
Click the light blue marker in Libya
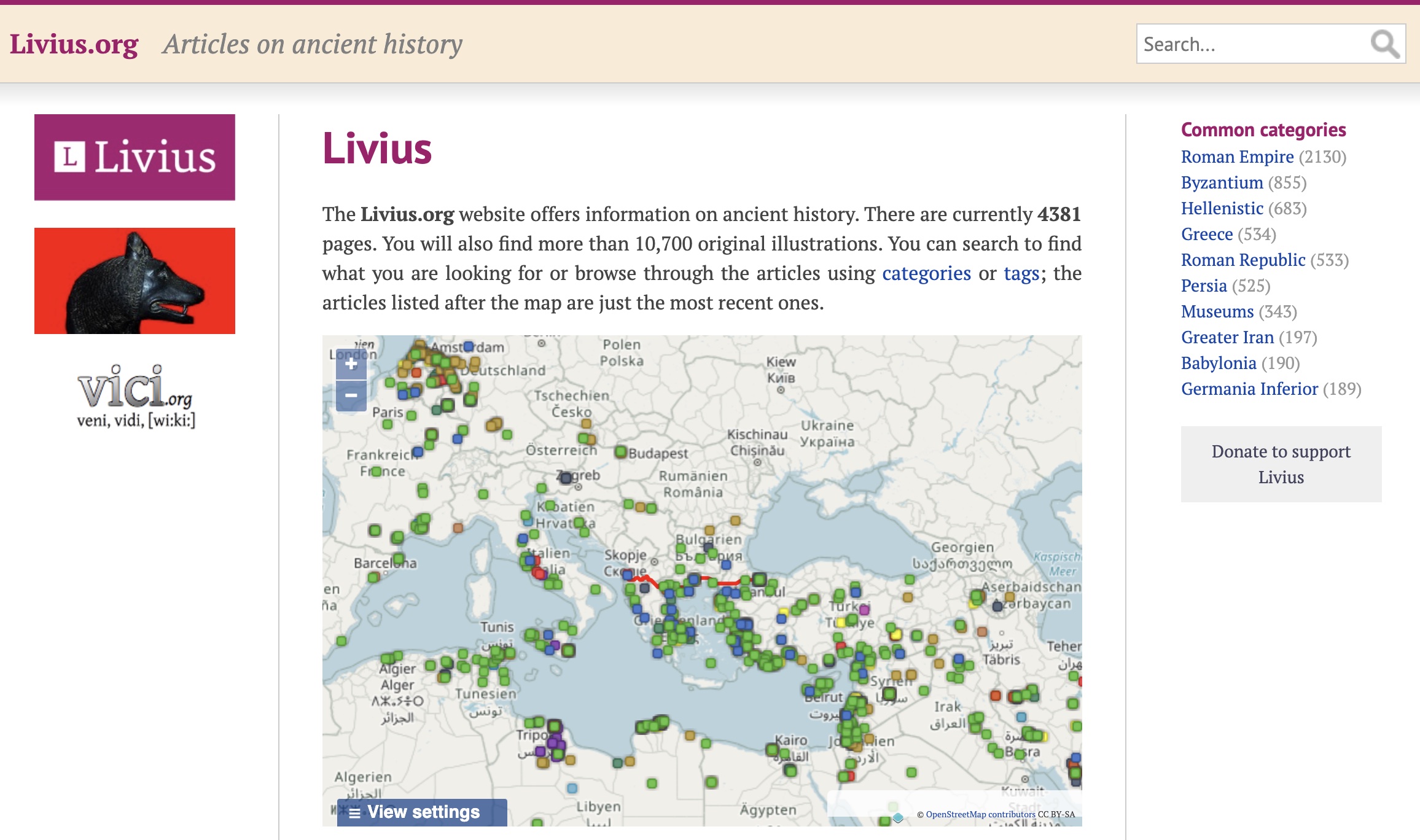click(572, 788)
